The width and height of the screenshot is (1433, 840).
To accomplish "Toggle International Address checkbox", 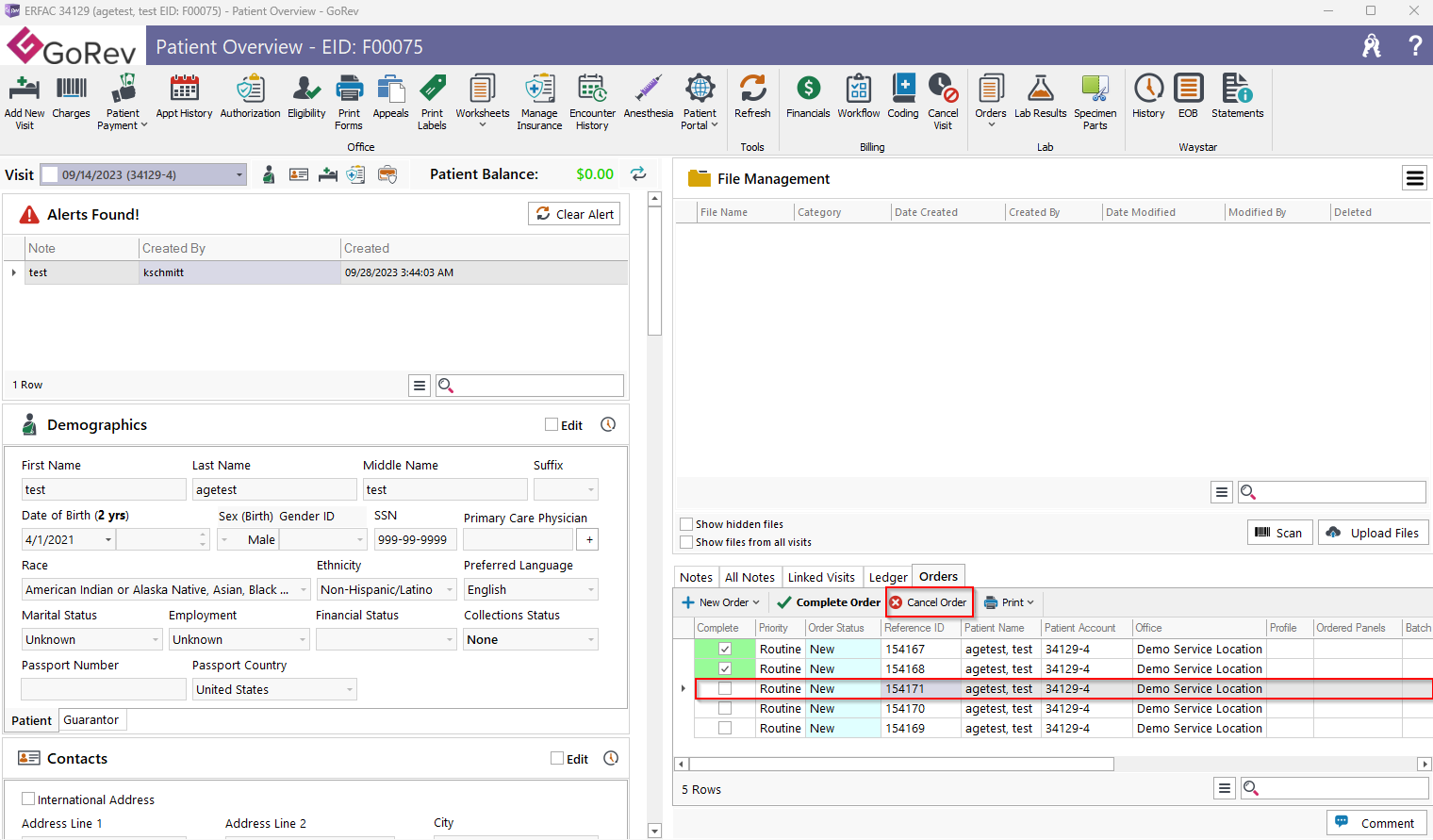I will pyautogui.click(x=28, y=799).
